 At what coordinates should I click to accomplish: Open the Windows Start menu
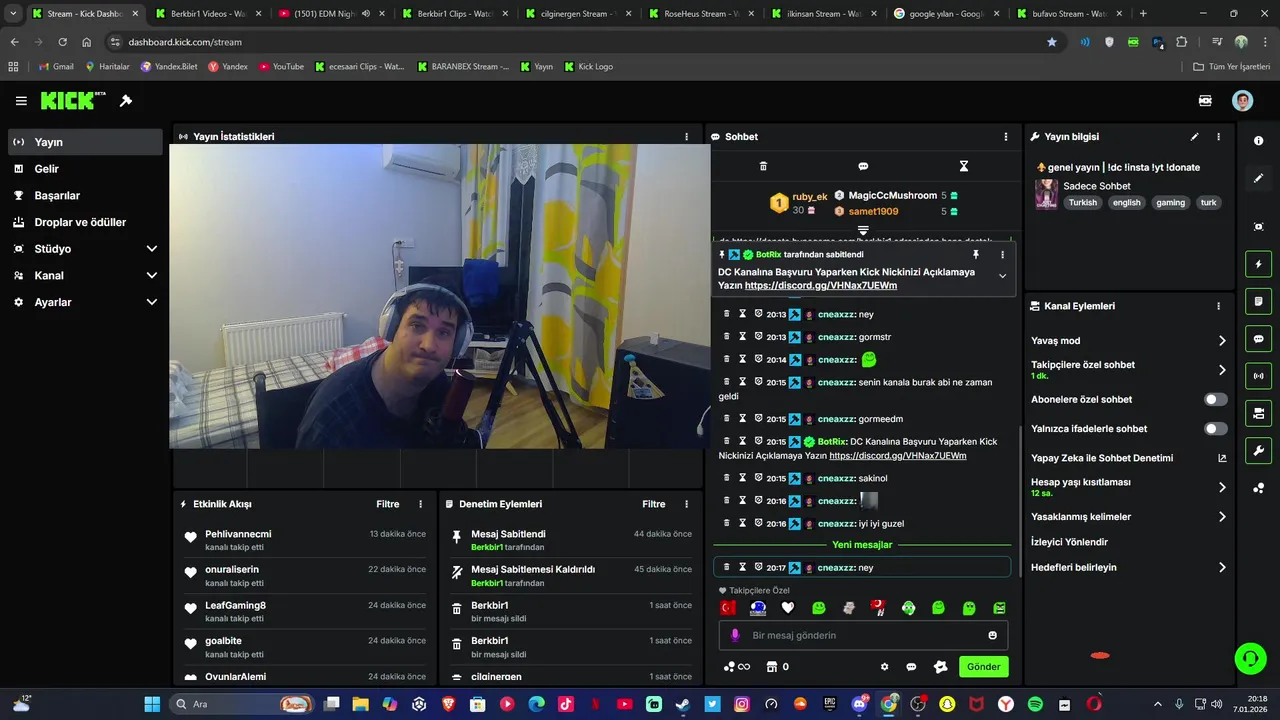[x=152, y=704]
